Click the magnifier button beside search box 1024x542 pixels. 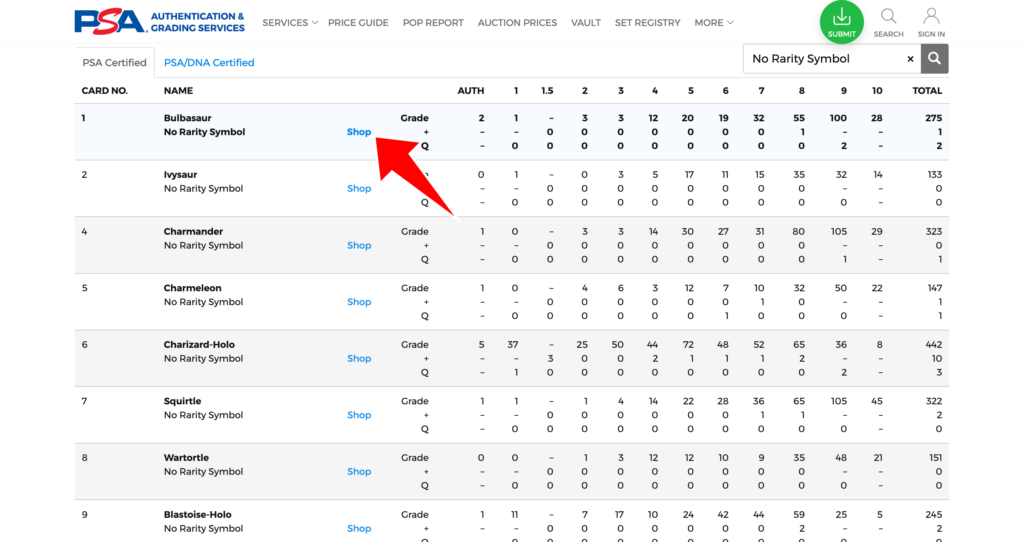pos(935,59)
